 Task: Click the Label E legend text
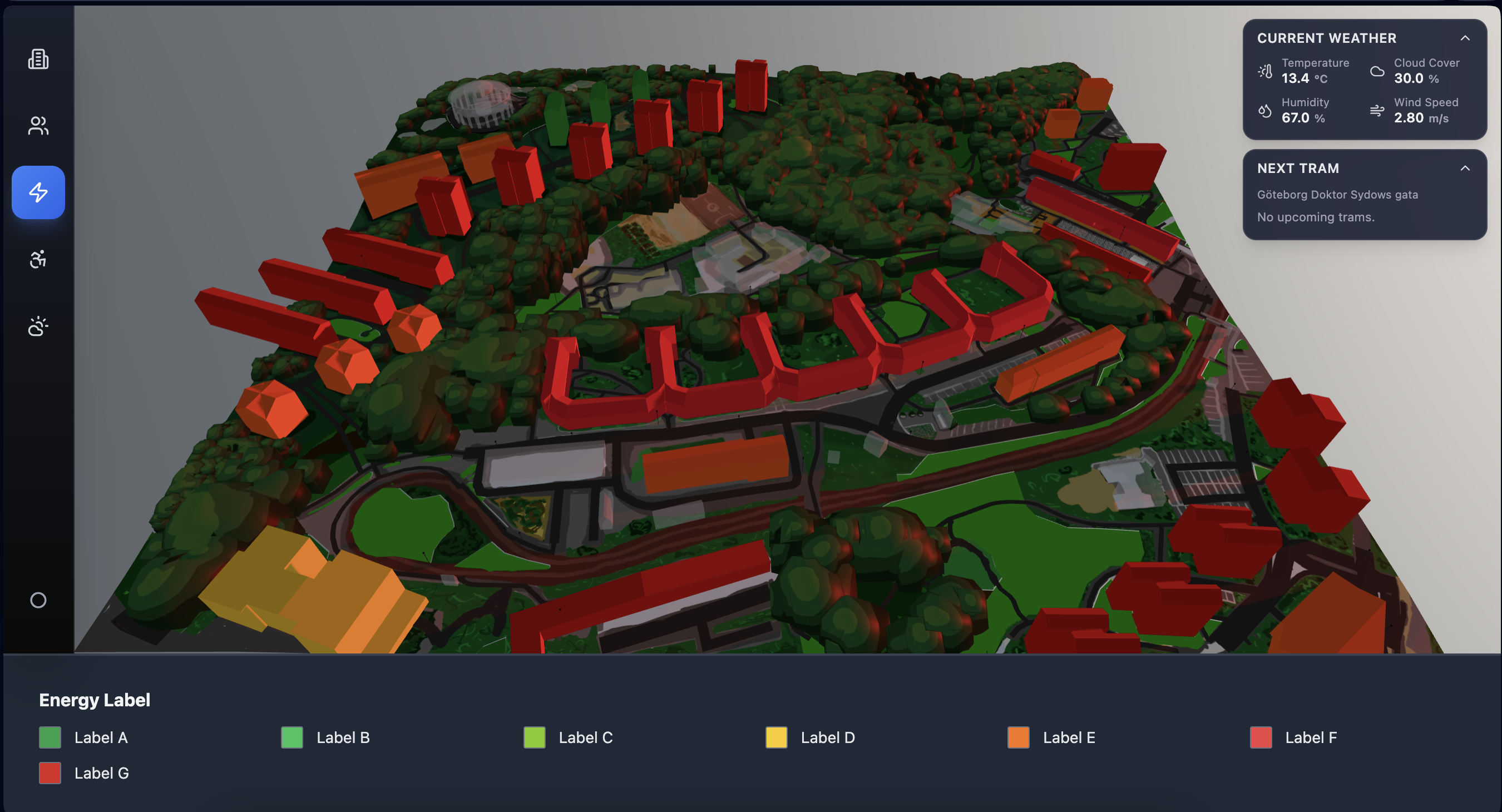point(1069,737)
